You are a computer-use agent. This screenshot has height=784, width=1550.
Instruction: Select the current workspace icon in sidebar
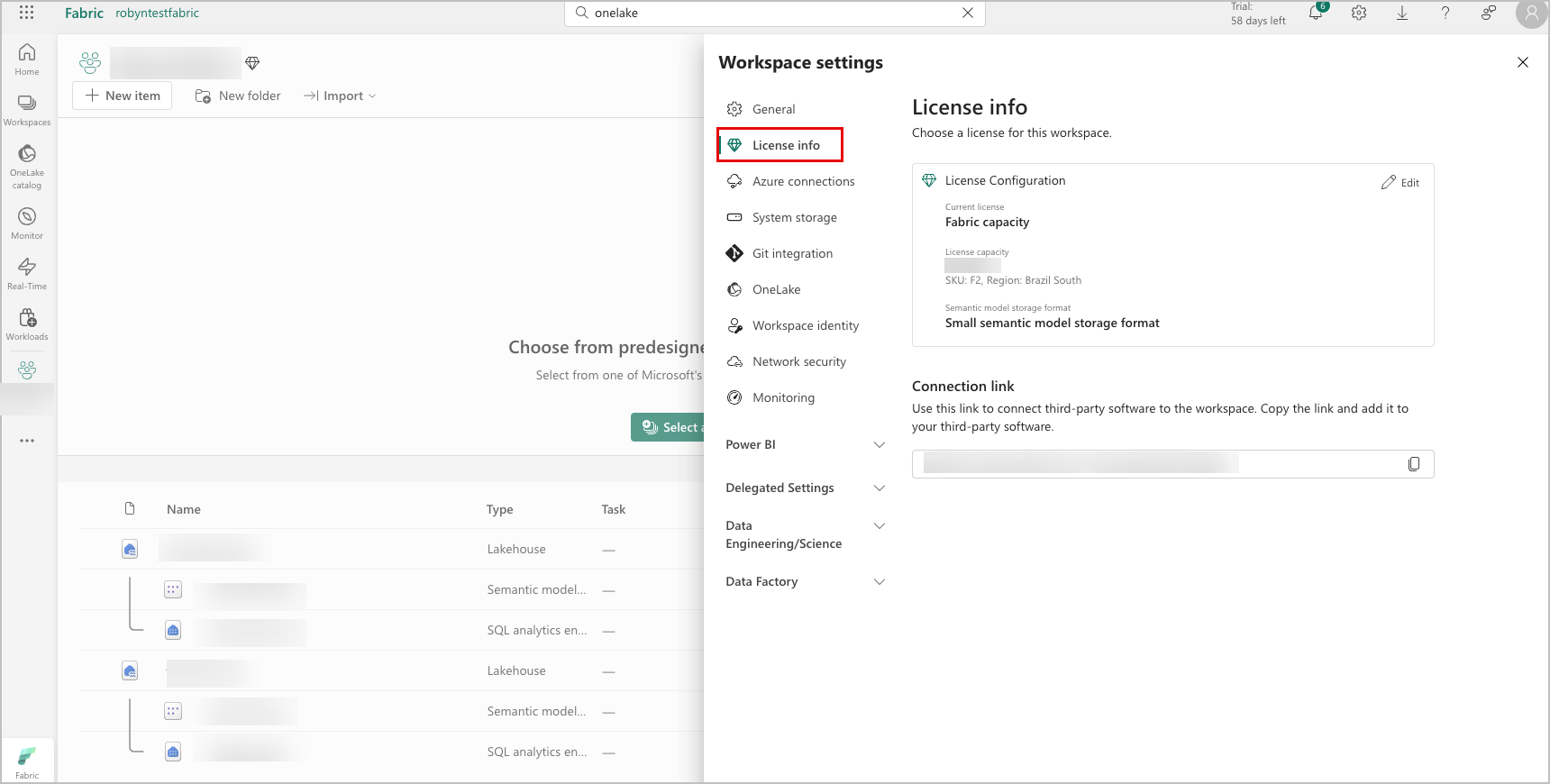point(27,369)
